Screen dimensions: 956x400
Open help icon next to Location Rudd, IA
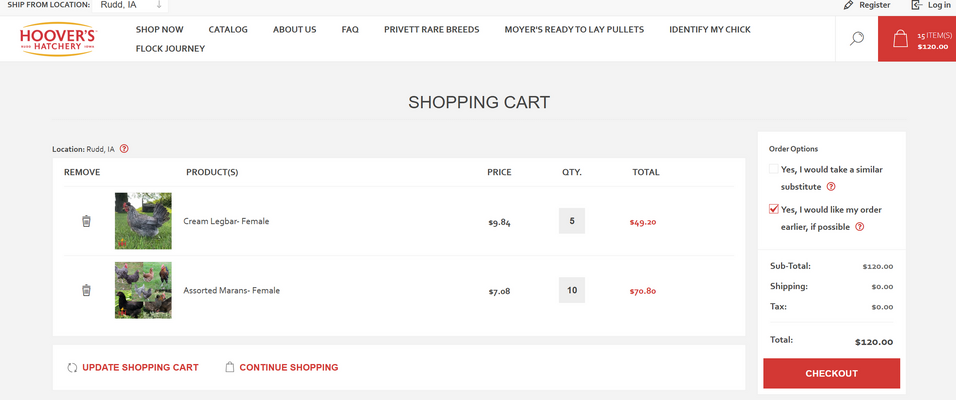pyautogui.click(x=124, y=148)
